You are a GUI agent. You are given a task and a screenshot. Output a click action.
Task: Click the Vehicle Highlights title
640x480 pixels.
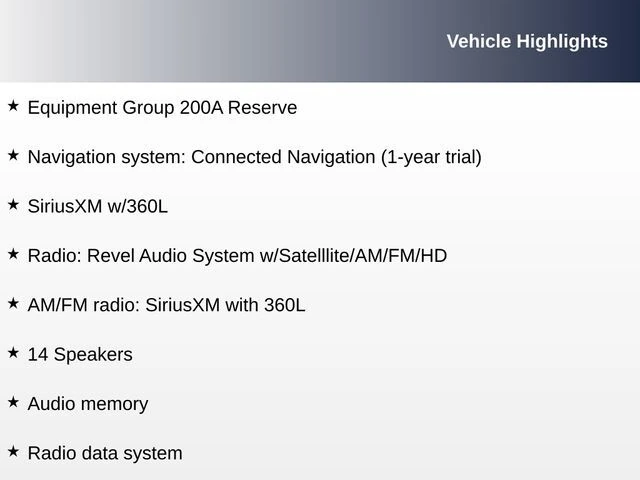tap(526, 41)
